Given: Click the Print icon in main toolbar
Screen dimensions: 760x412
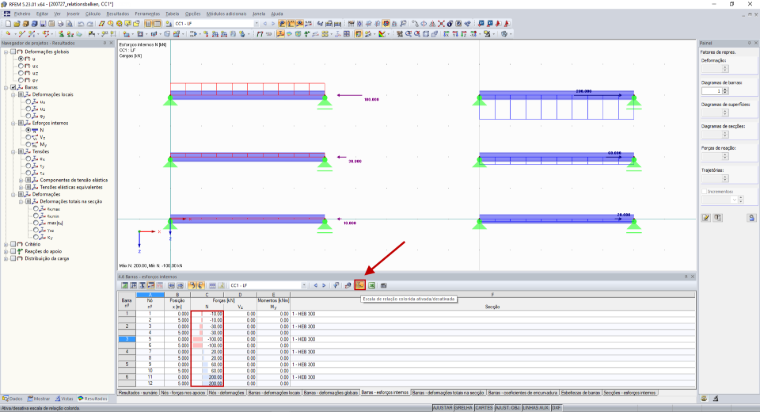Looking at the screenshot, I should (x=61, y=23).
